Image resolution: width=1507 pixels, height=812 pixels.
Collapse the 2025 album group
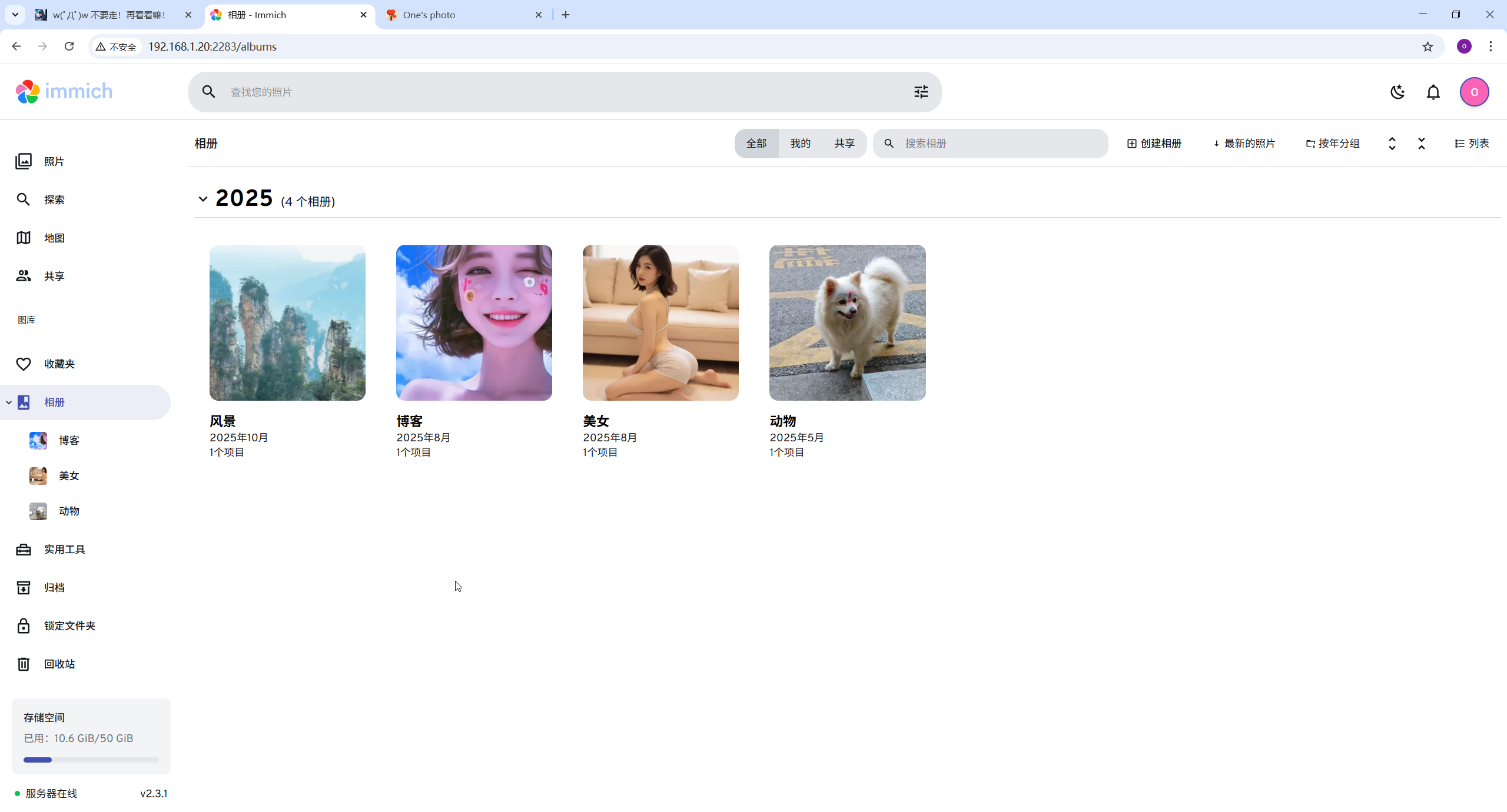tap(203, 199)
